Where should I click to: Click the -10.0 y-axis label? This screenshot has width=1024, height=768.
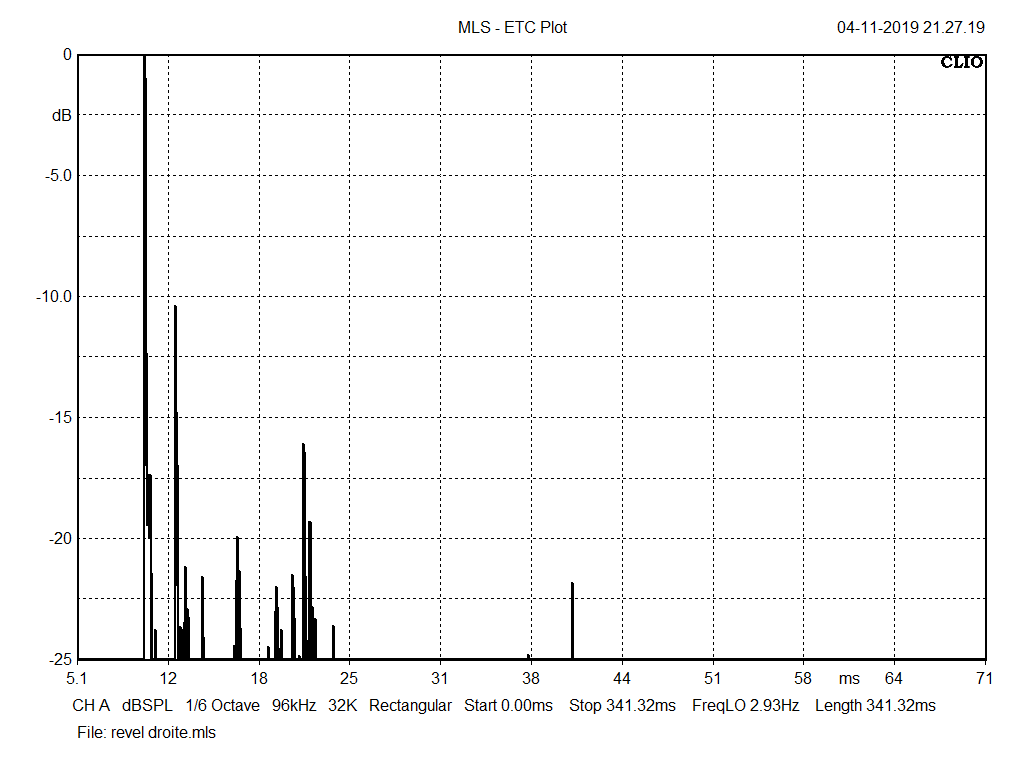click(x=54, y=296)
